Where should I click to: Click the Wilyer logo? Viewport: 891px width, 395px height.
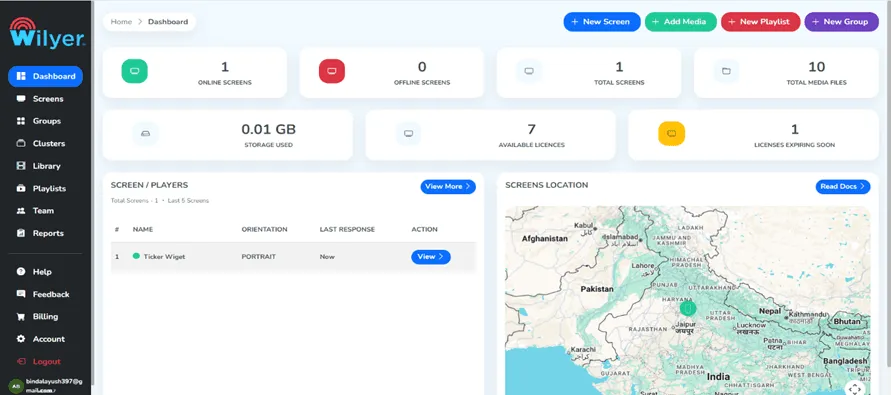click(48, 34)
